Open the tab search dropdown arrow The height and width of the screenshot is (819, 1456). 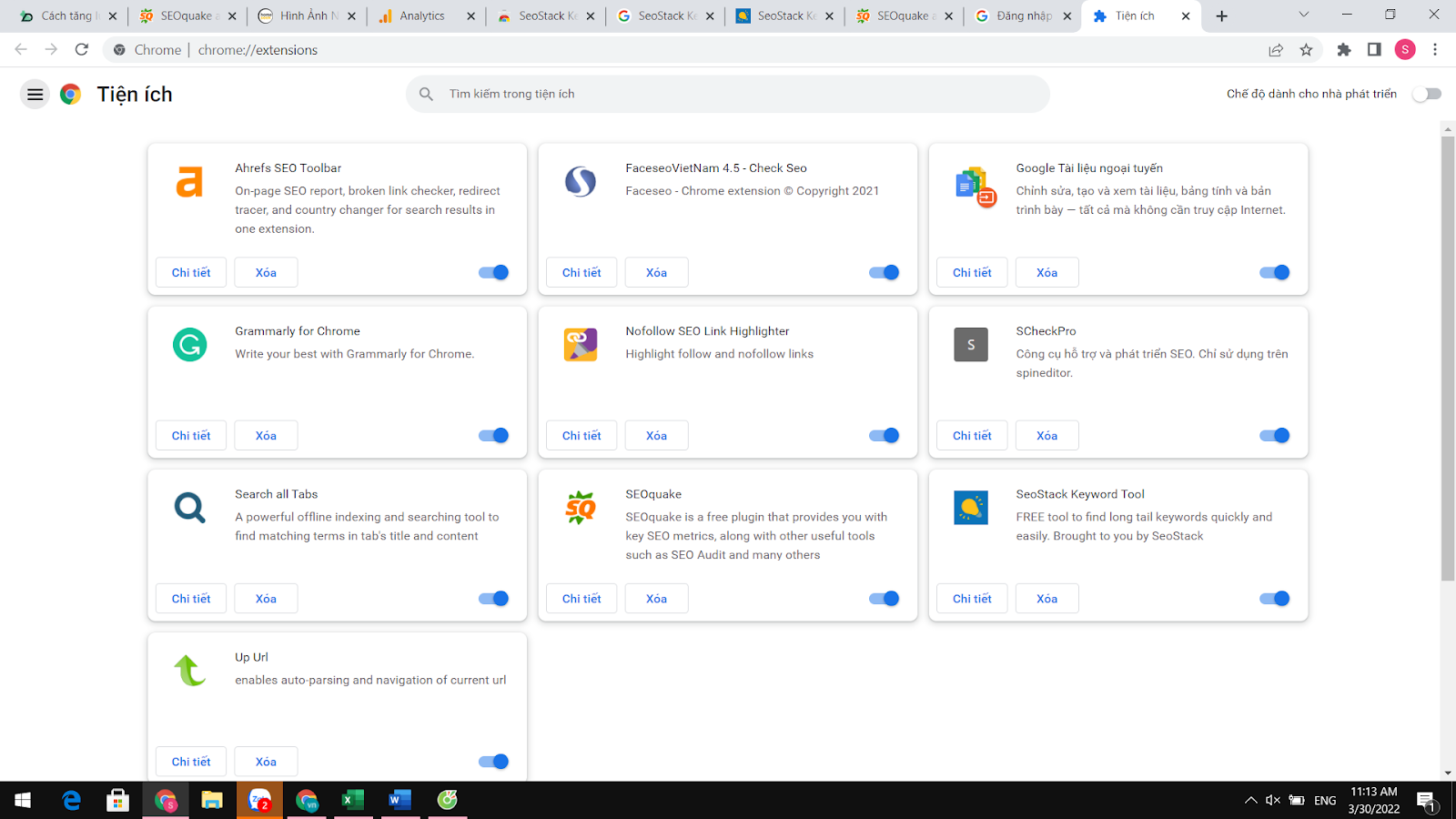(x=1303, y=15)
